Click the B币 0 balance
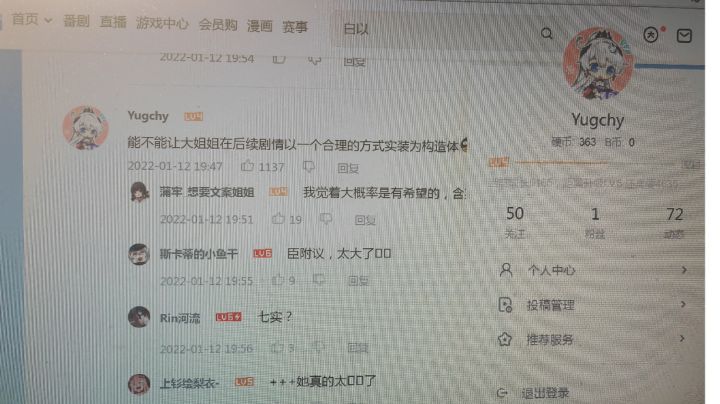Viewport: 720px width, 404px height. click(x=619, y=143)
